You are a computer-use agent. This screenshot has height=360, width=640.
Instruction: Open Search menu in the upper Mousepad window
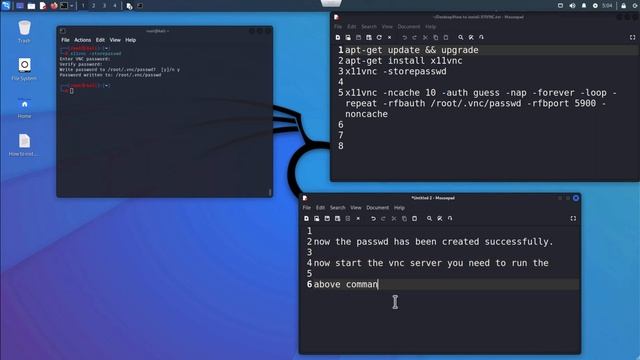click(369, 27)
